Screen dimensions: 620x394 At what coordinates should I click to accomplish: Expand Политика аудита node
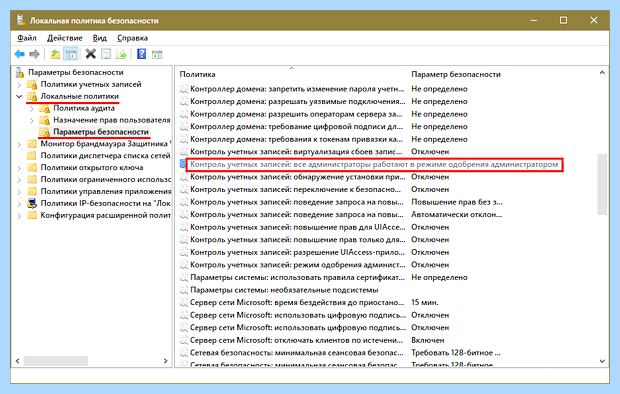[32, 108]
